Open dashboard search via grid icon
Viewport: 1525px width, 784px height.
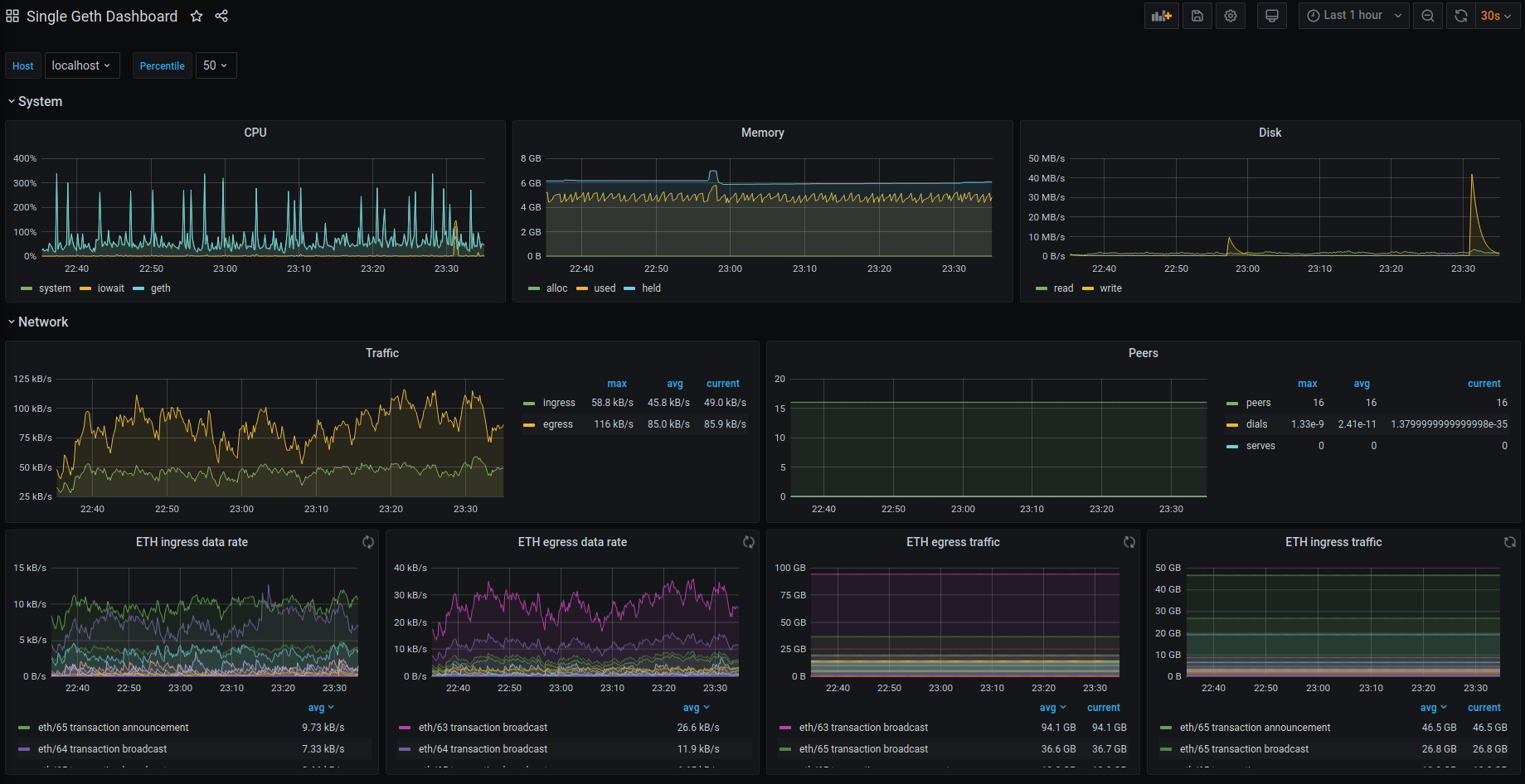tap(12, 17)
